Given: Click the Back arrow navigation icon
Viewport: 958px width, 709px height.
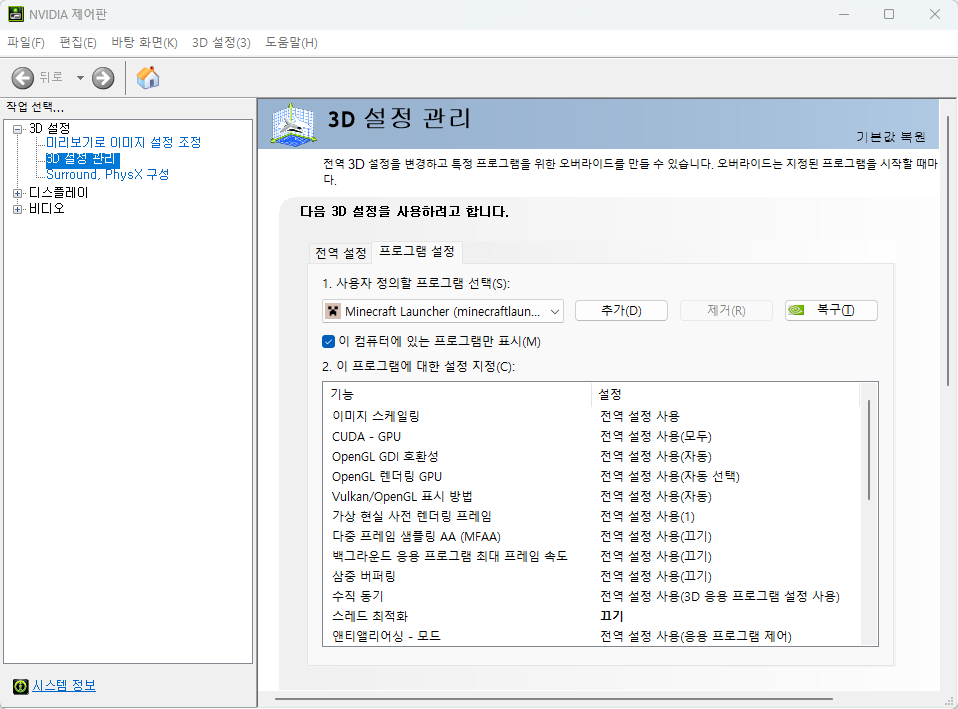Looking at the screenshot, I should 23,78.
